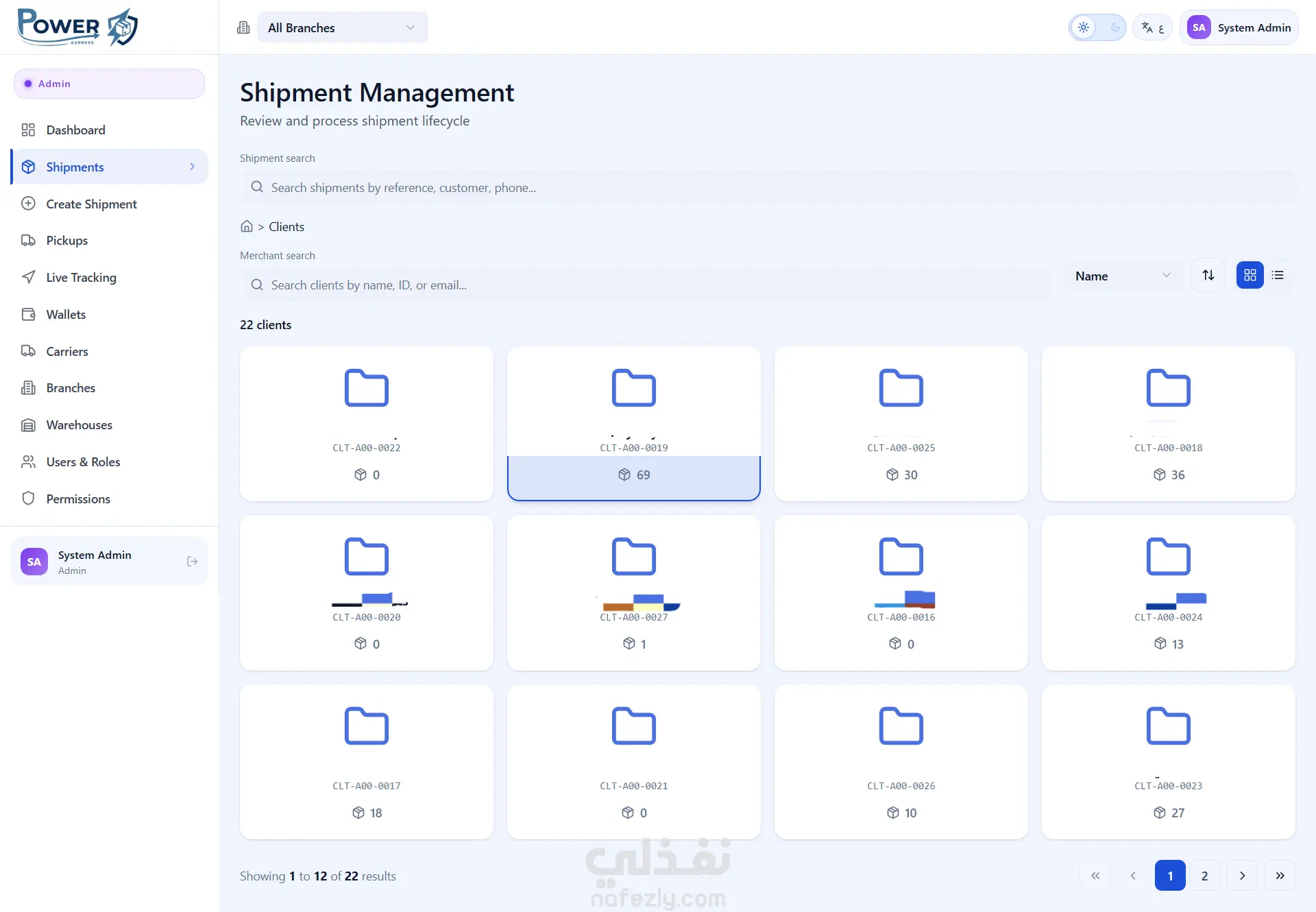The image size is (1316, 912).
Task: Click the 22 clients count label
Action: (x=265, y=325)
